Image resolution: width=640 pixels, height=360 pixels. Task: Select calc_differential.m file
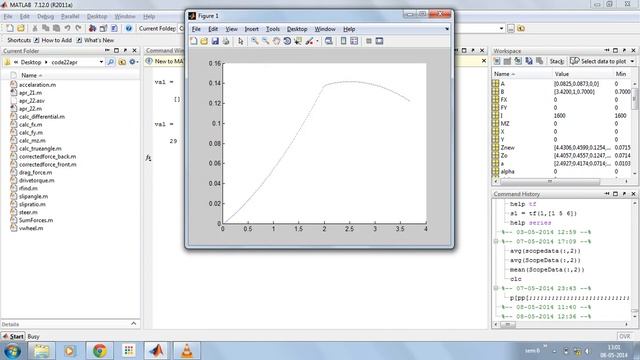[42, 116]
